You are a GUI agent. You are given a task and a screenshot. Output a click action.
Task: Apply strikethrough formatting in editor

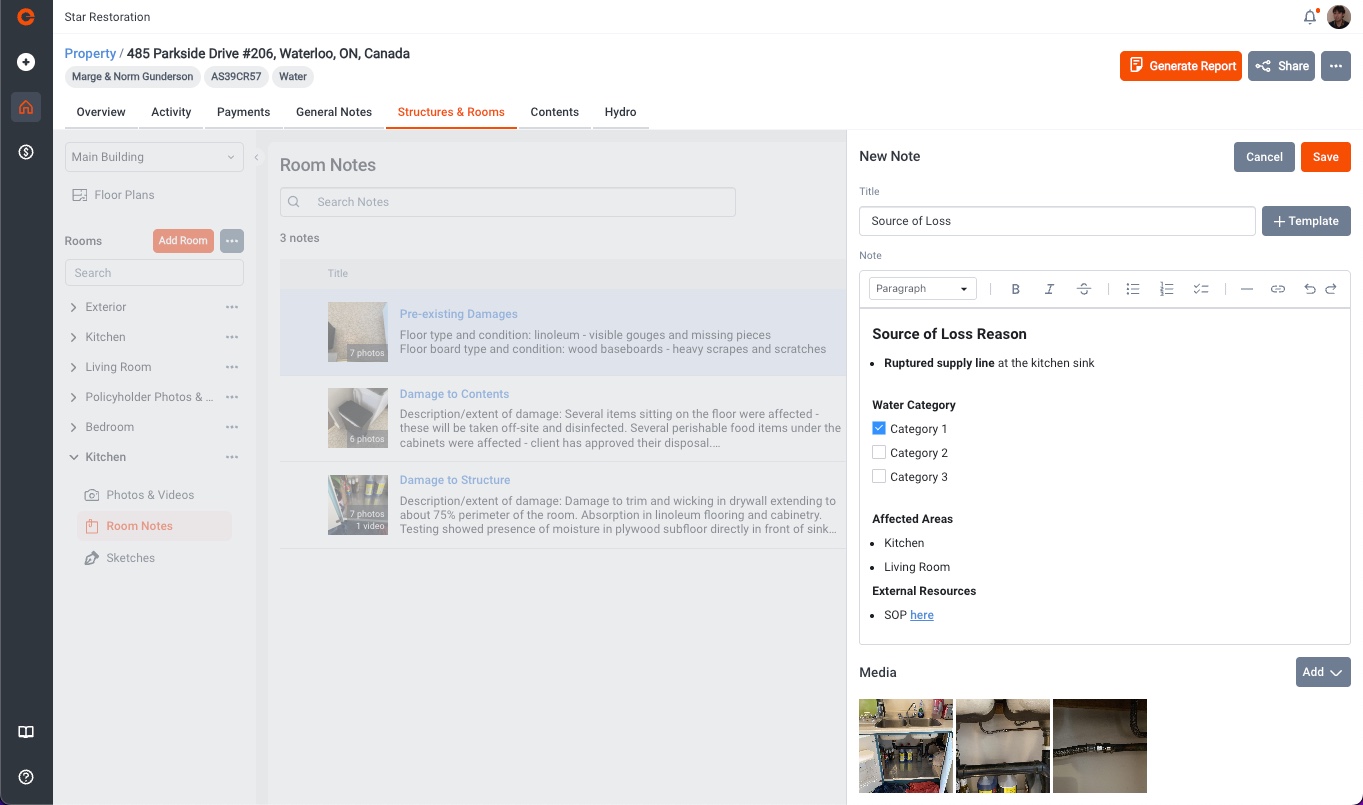[x=1083, y=289]
